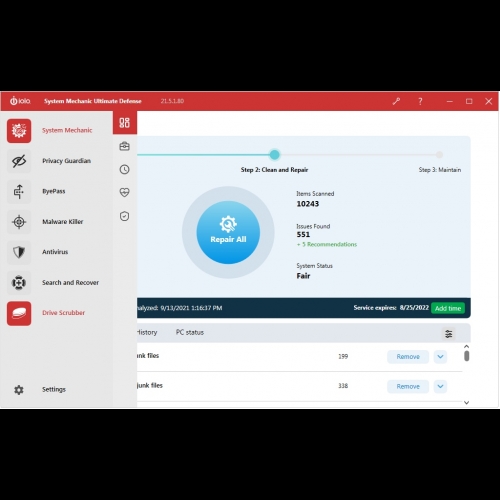Open the dashboard grid icon
Viewport: 500px width, 500px height.
125,123
